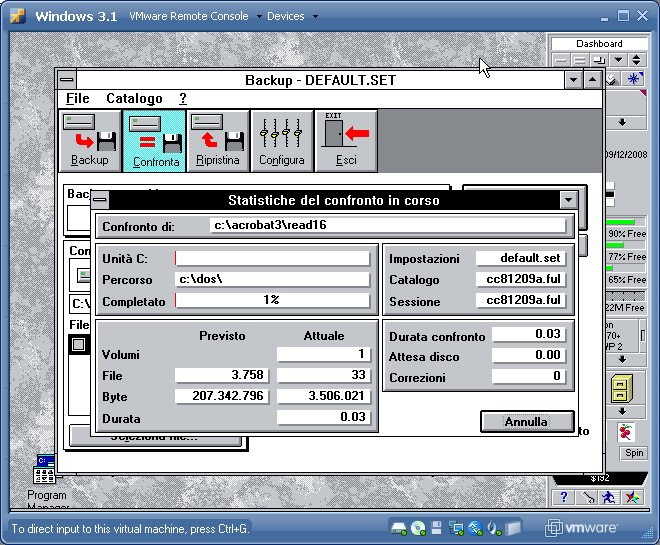Click the Backup toolbar icon
This screenshot has width=660, height=545.
coord(90,140)
